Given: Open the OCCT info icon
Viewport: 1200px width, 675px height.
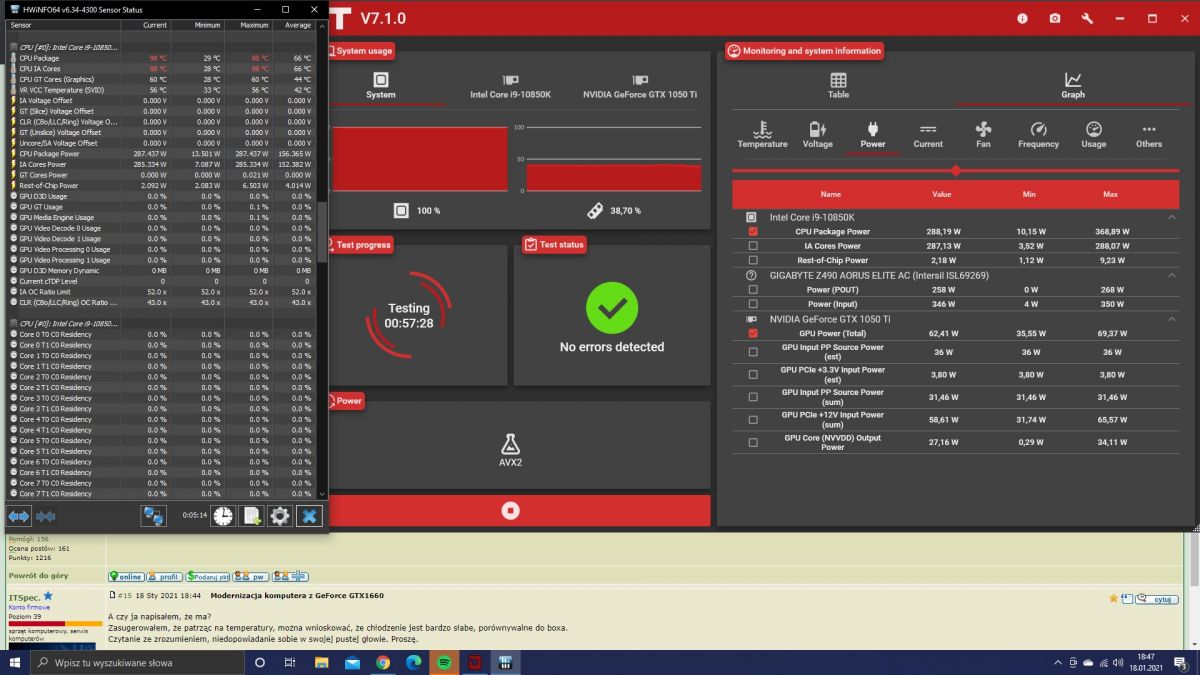Looking at the screenshot, I should (x=1022, y=18).
